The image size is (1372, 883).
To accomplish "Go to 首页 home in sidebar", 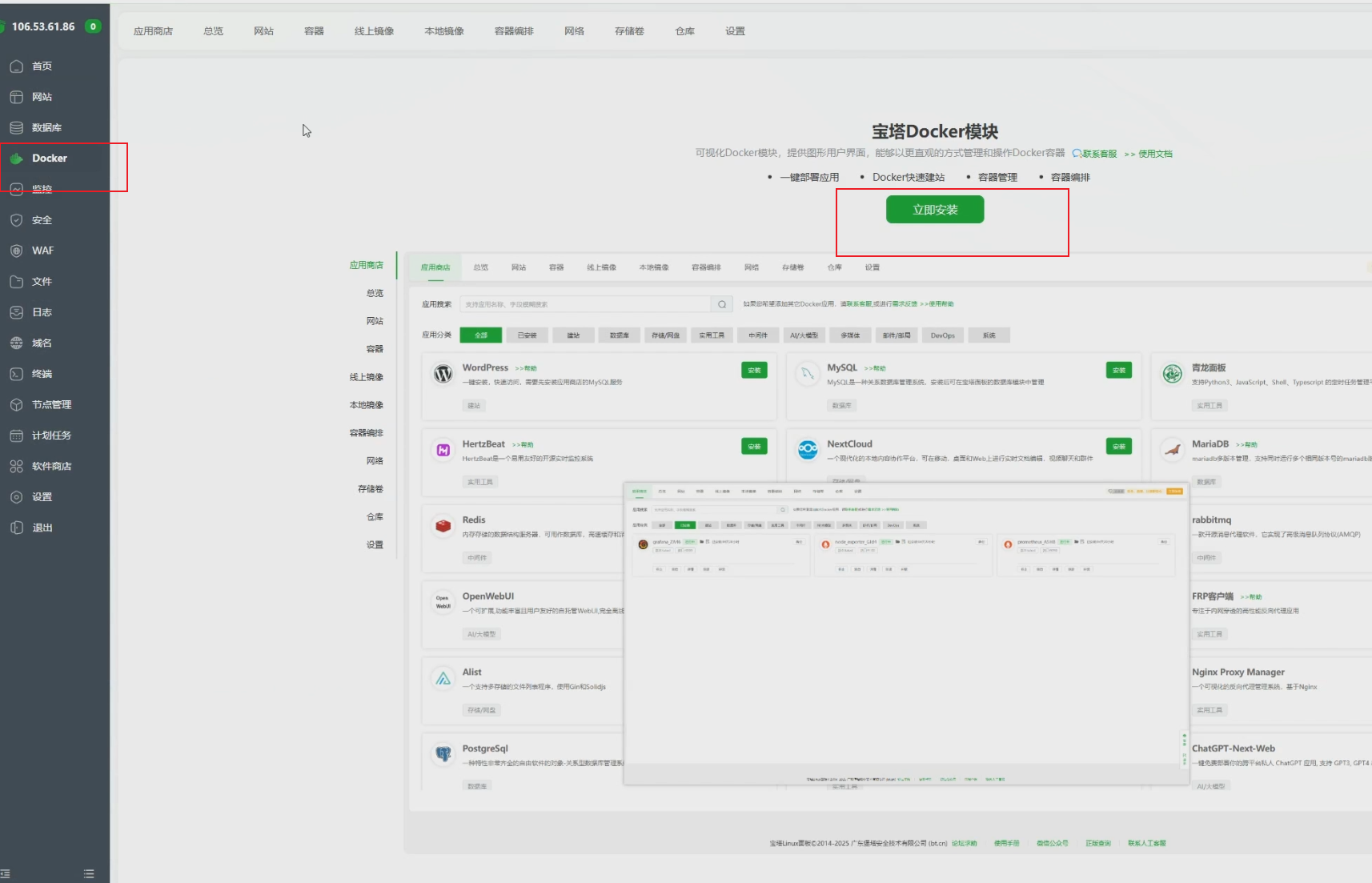I will click(x=42, y=66).
